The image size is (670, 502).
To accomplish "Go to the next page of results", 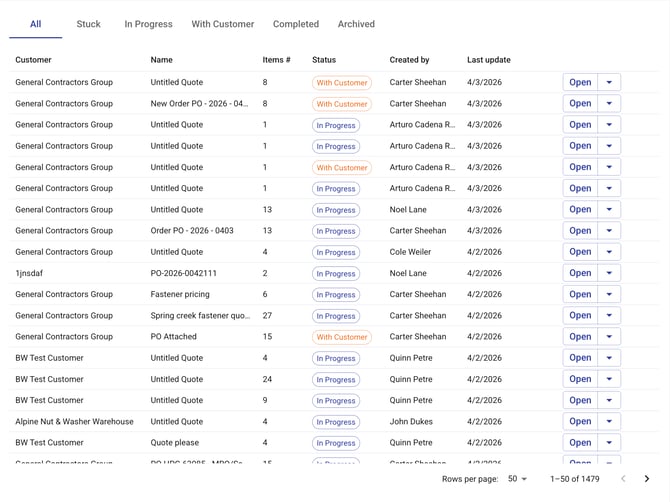I will click(646, 479).
